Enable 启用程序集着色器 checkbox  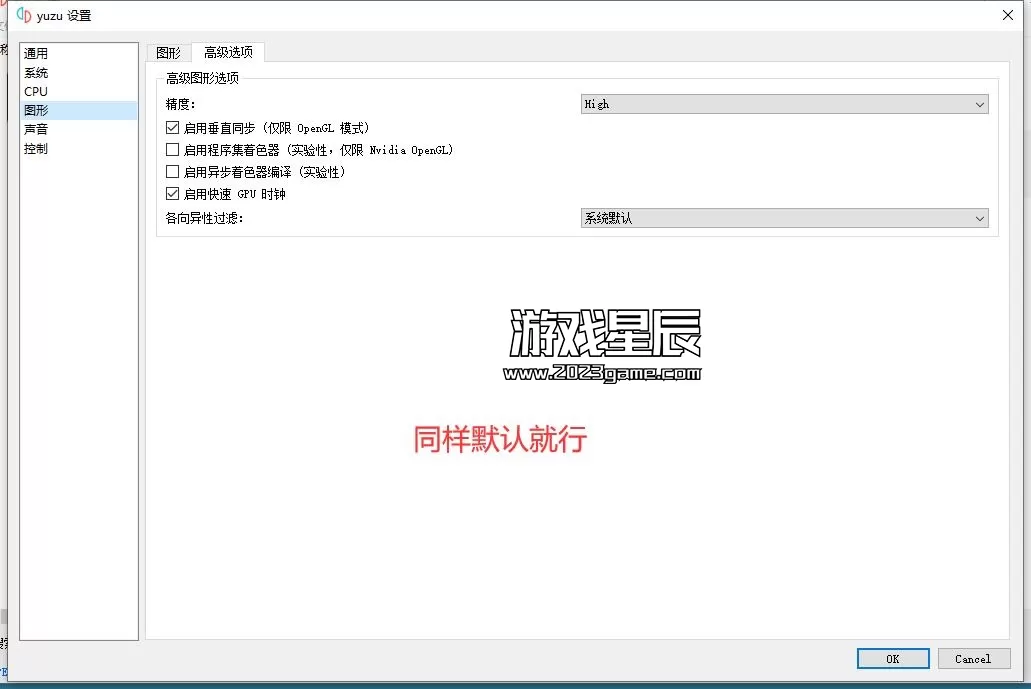tap(173, 150)
